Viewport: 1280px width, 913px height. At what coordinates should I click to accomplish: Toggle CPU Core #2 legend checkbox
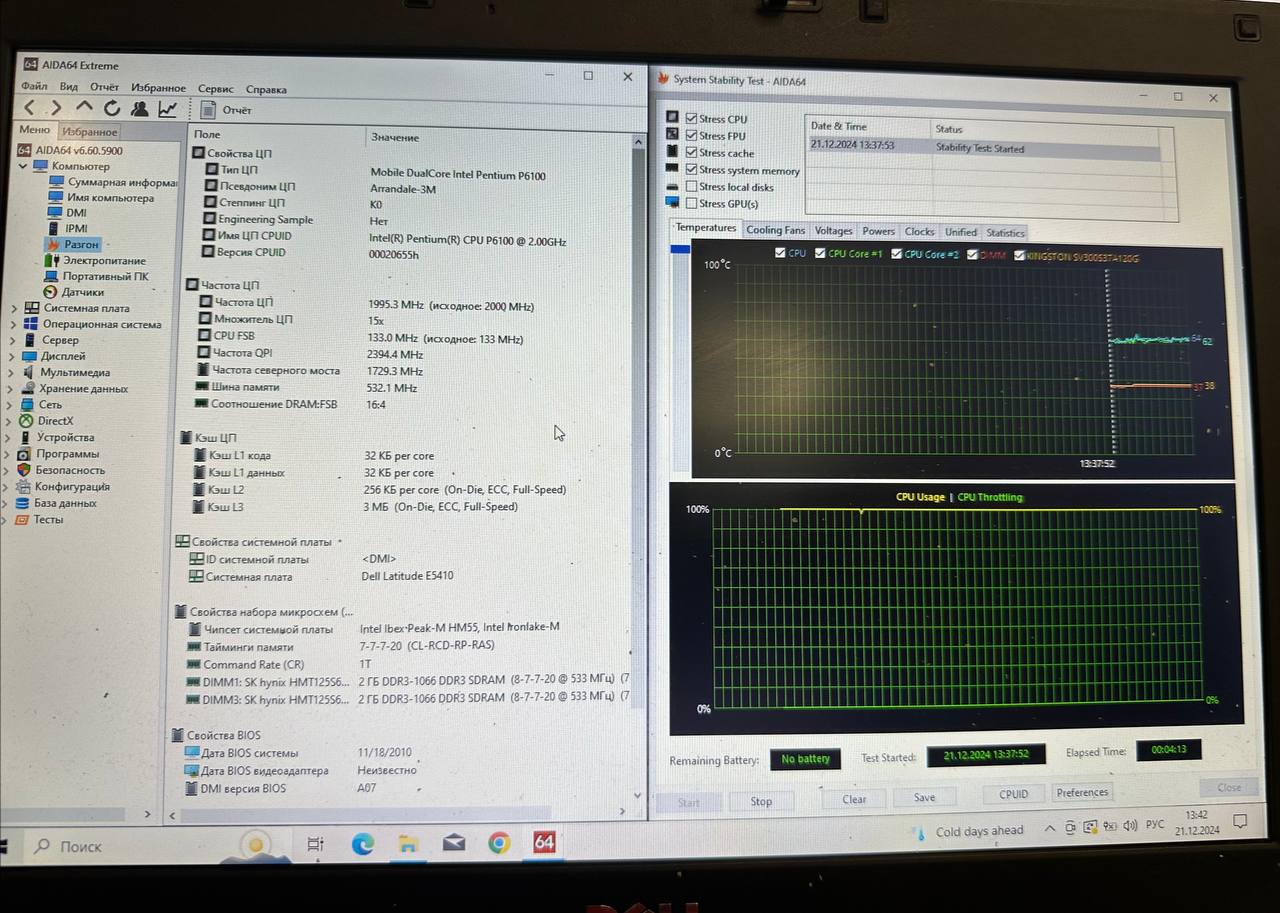pyautogui.click(x=897, y=255)
